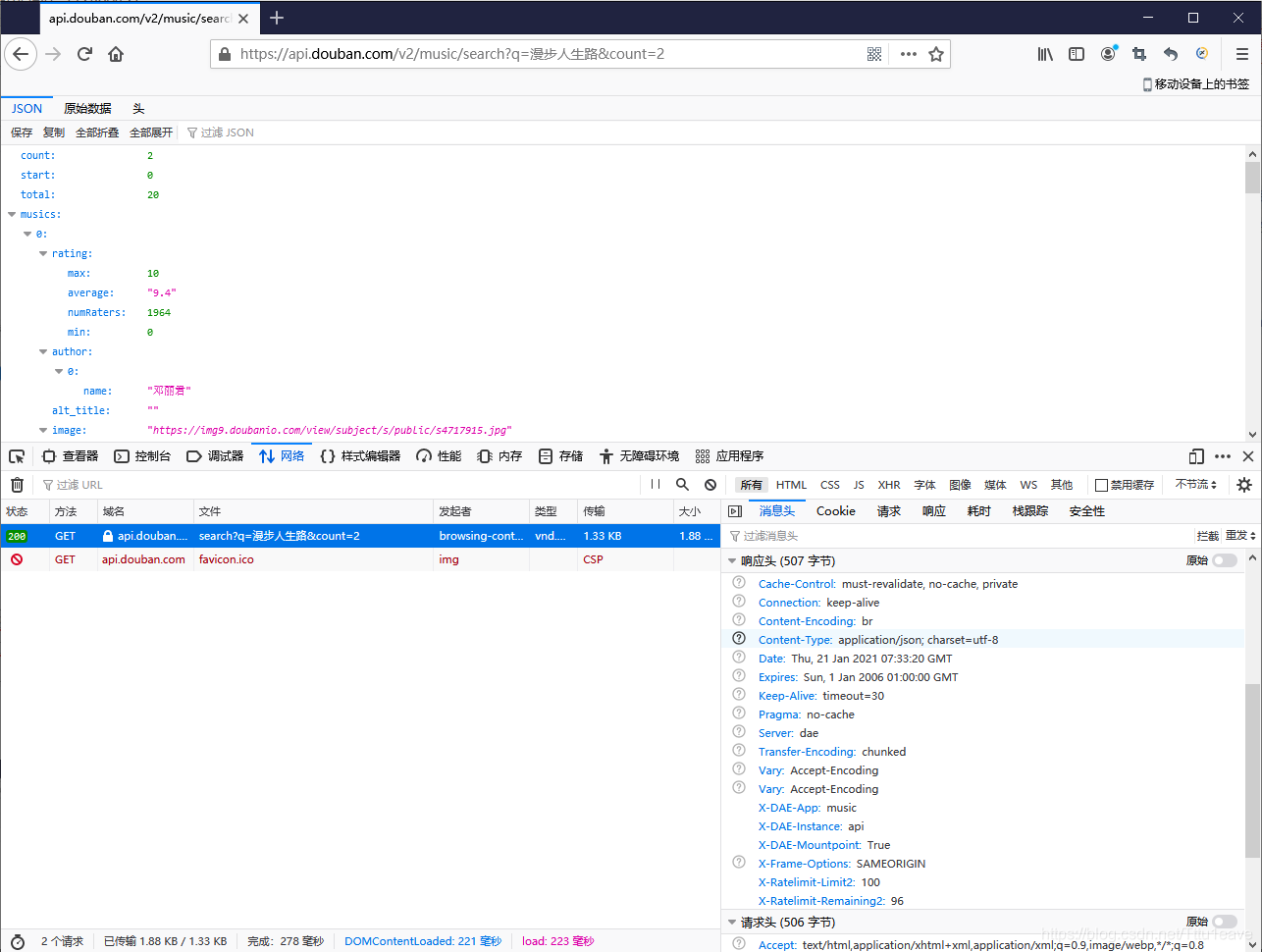Toggle 原始 switch for response headers

[1225, 560]
